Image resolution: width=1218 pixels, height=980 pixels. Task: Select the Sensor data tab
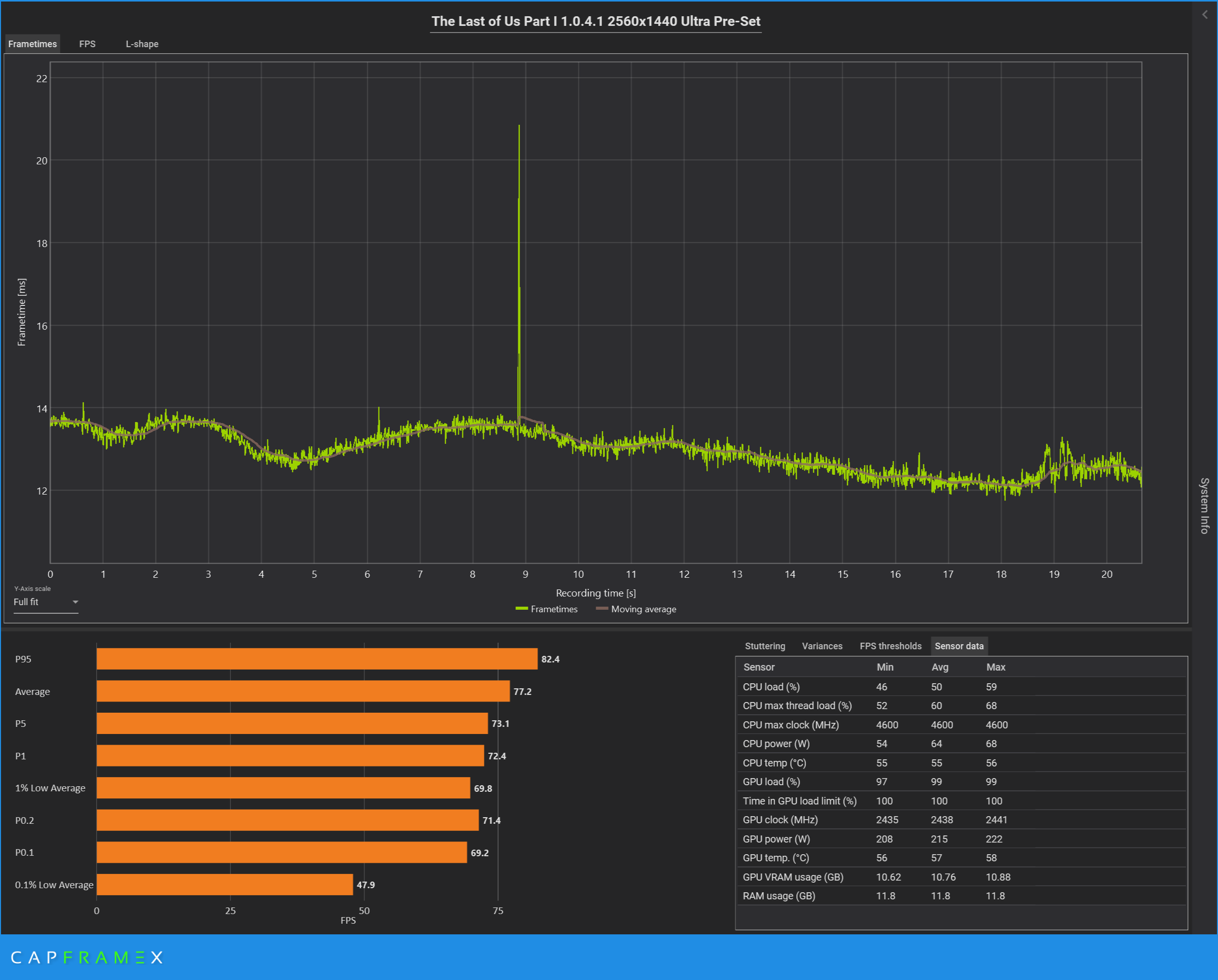959,646
